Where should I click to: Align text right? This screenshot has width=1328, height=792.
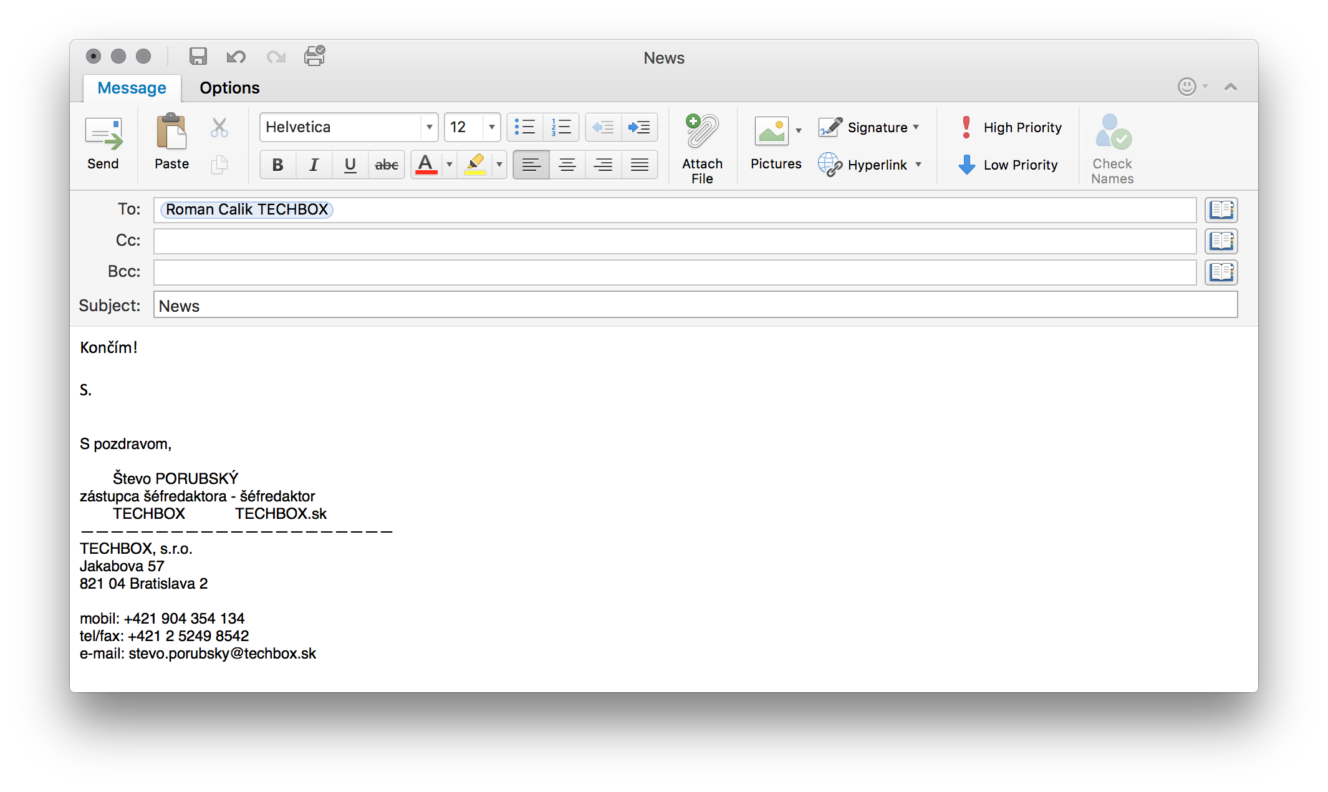[603, 165]
